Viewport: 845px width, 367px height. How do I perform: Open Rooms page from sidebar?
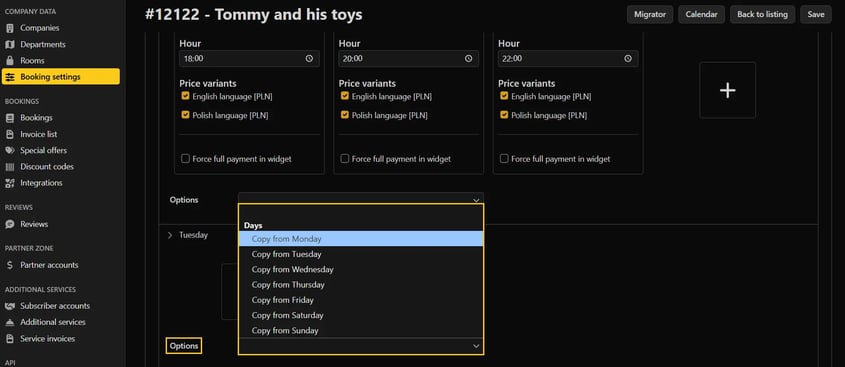(32, 60)
